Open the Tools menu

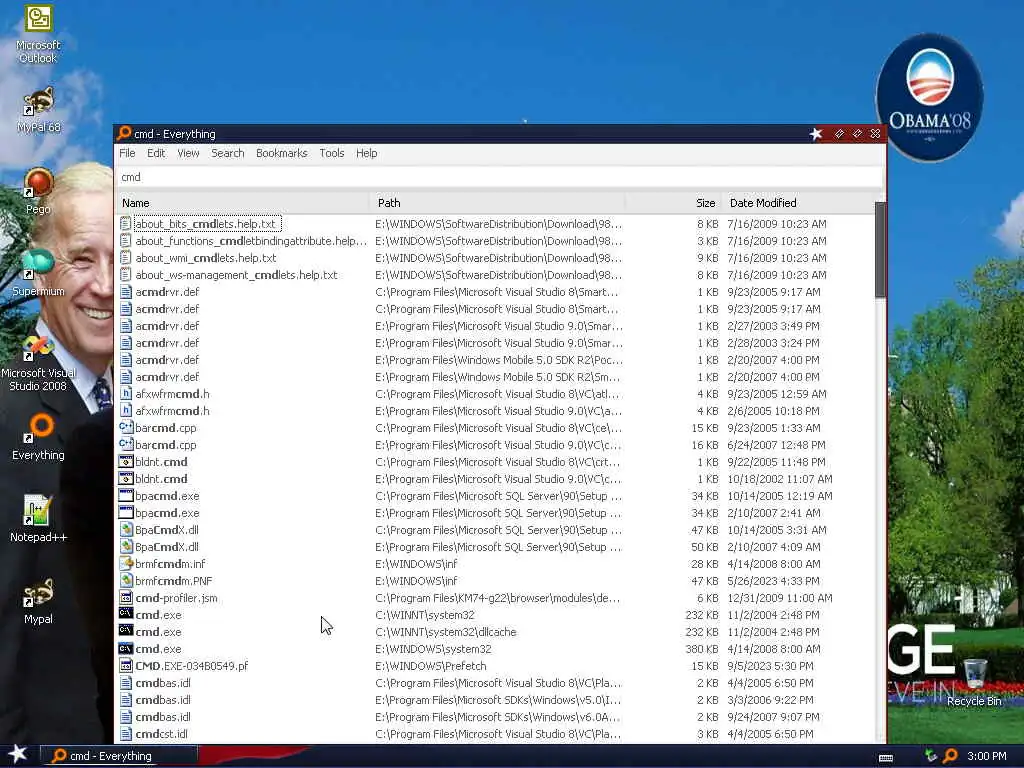pos(332,153)
